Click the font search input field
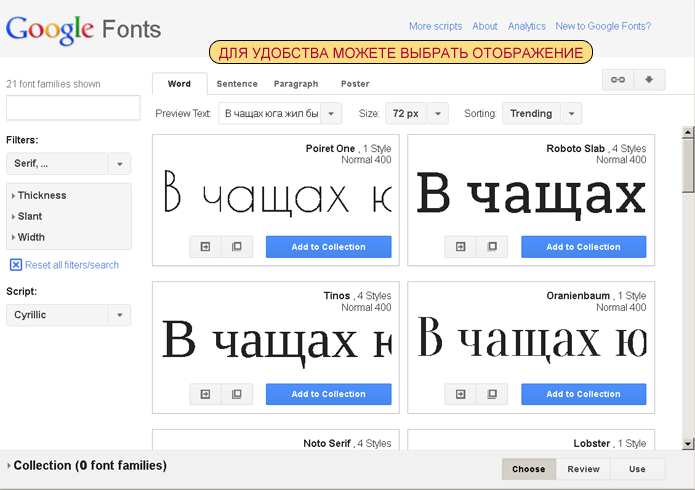 click(x=73, y=108)
